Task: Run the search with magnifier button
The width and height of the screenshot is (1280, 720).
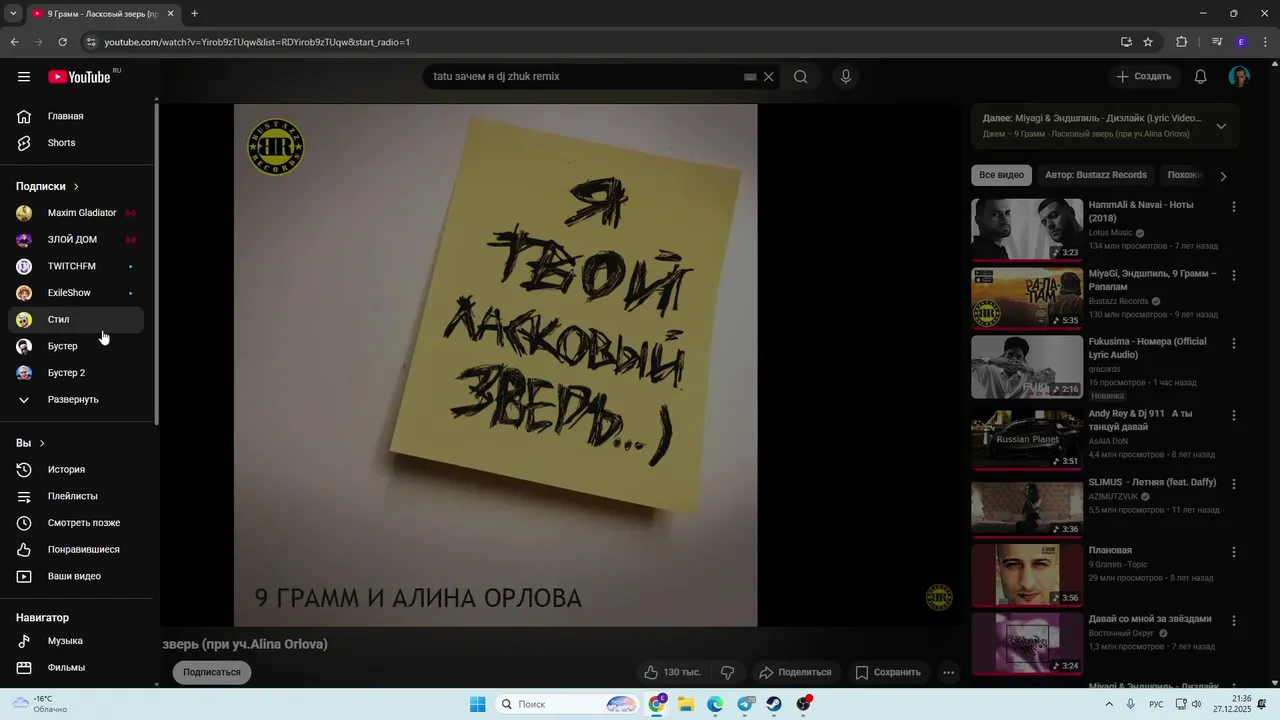Action: click(x=800, y=77)
